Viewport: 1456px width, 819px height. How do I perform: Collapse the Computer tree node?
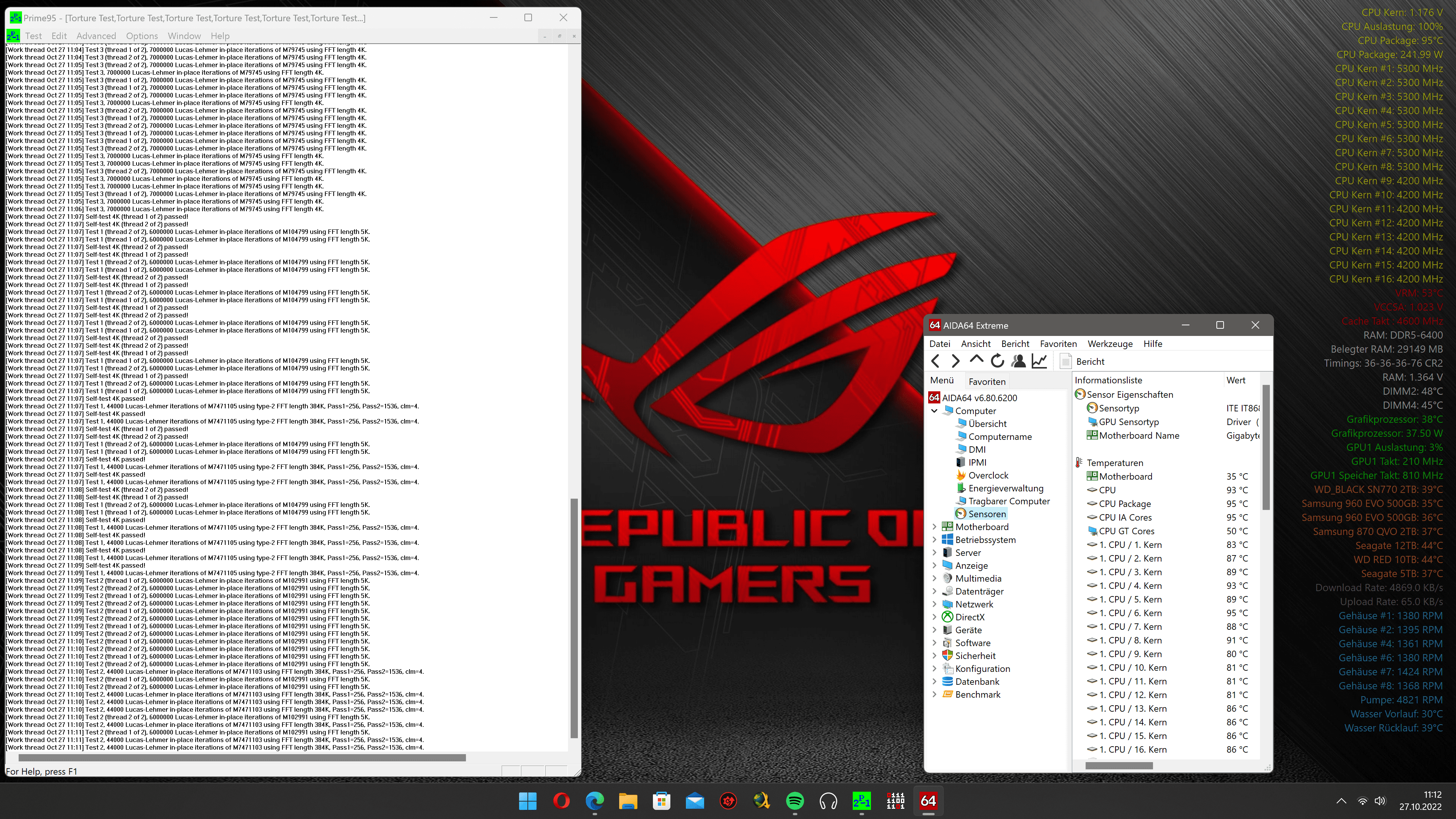click(934, 411)
